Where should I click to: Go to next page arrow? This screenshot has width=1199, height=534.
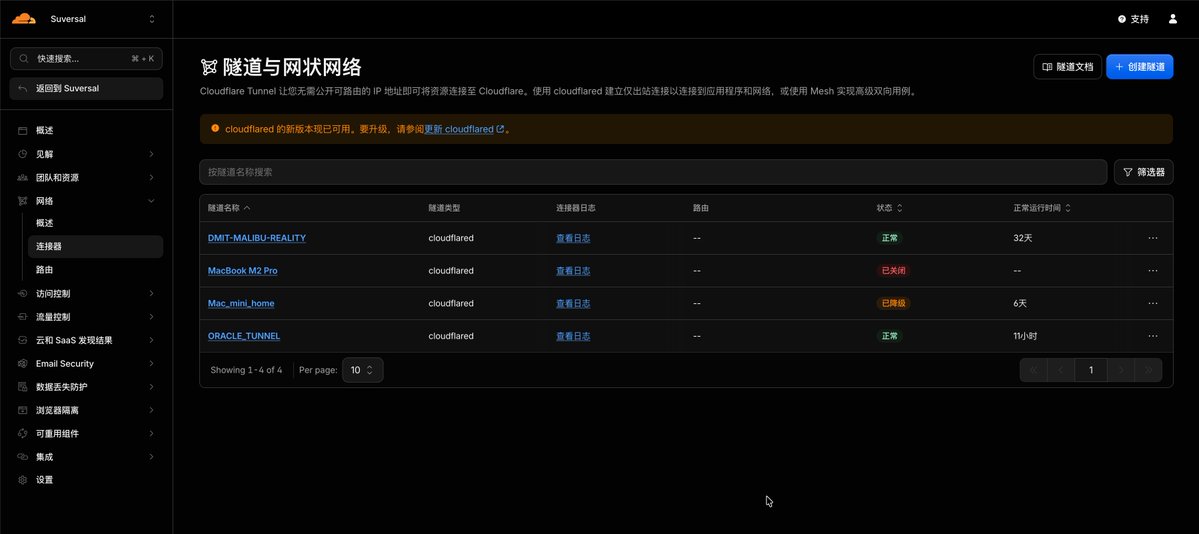pos(1121,370)
